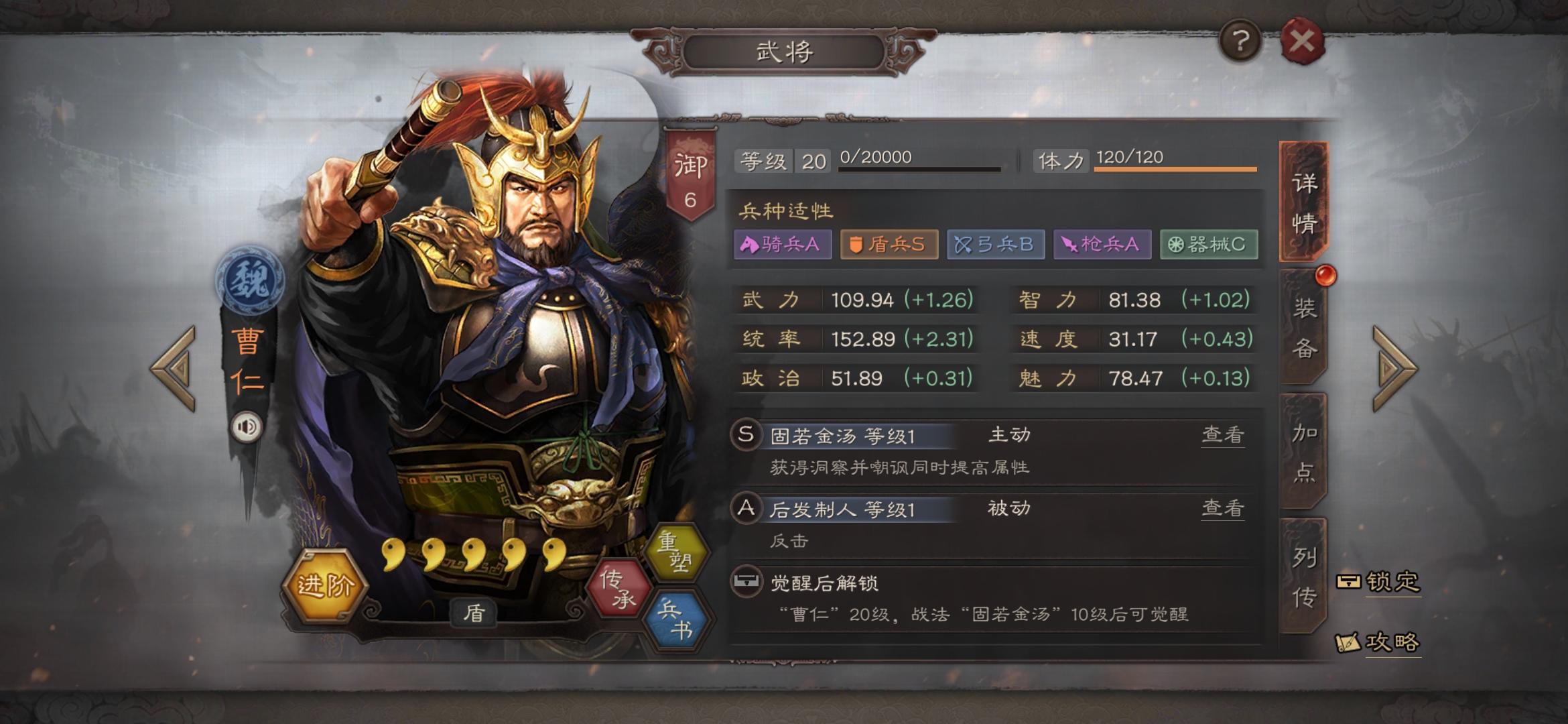The image size is (1568, 724).
Task: Go to the next general with right arrow
Action: [x=1395, y=368]
